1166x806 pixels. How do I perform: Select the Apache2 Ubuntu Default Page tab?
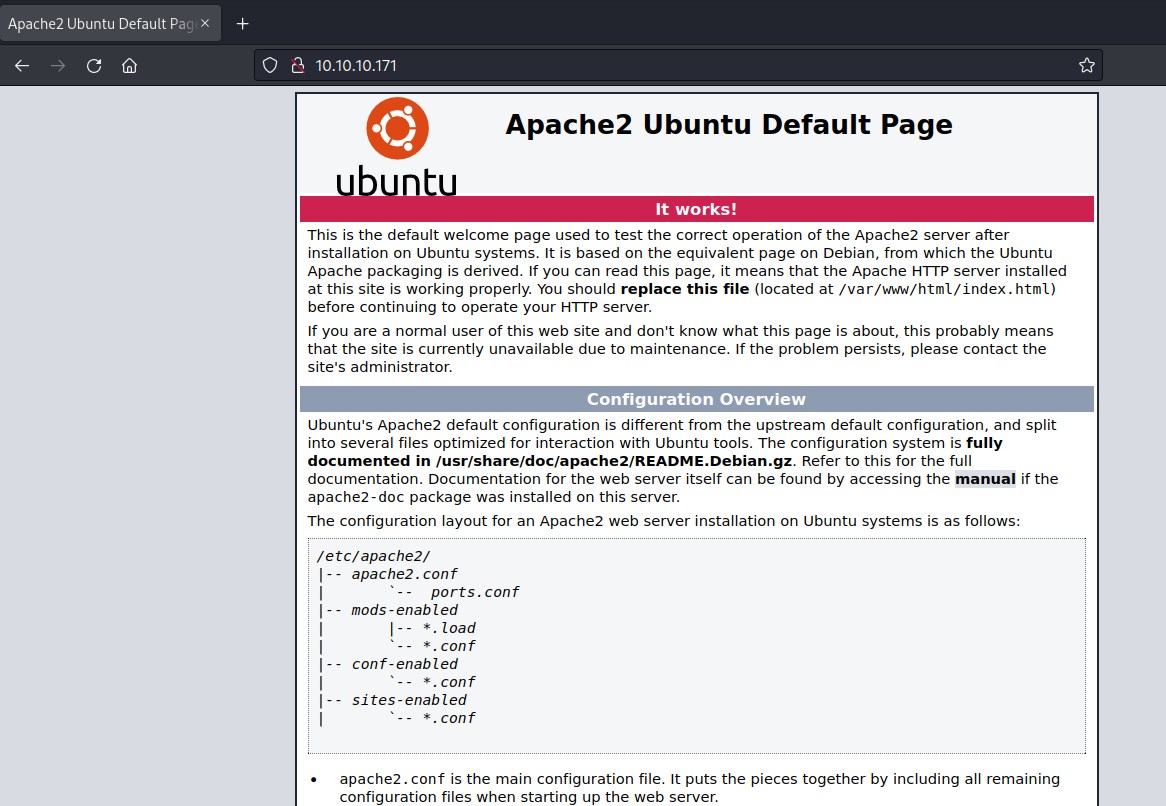click(100, 23)
